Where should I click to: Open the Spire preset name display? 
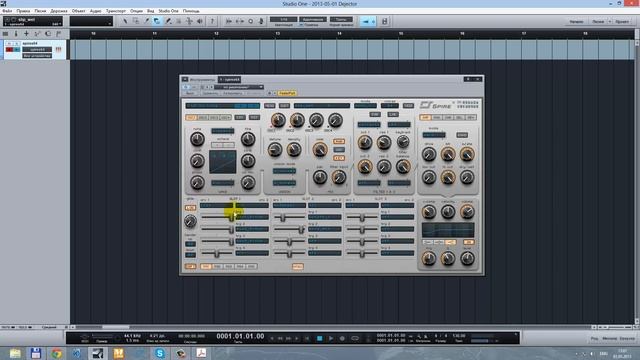point(223,106)
